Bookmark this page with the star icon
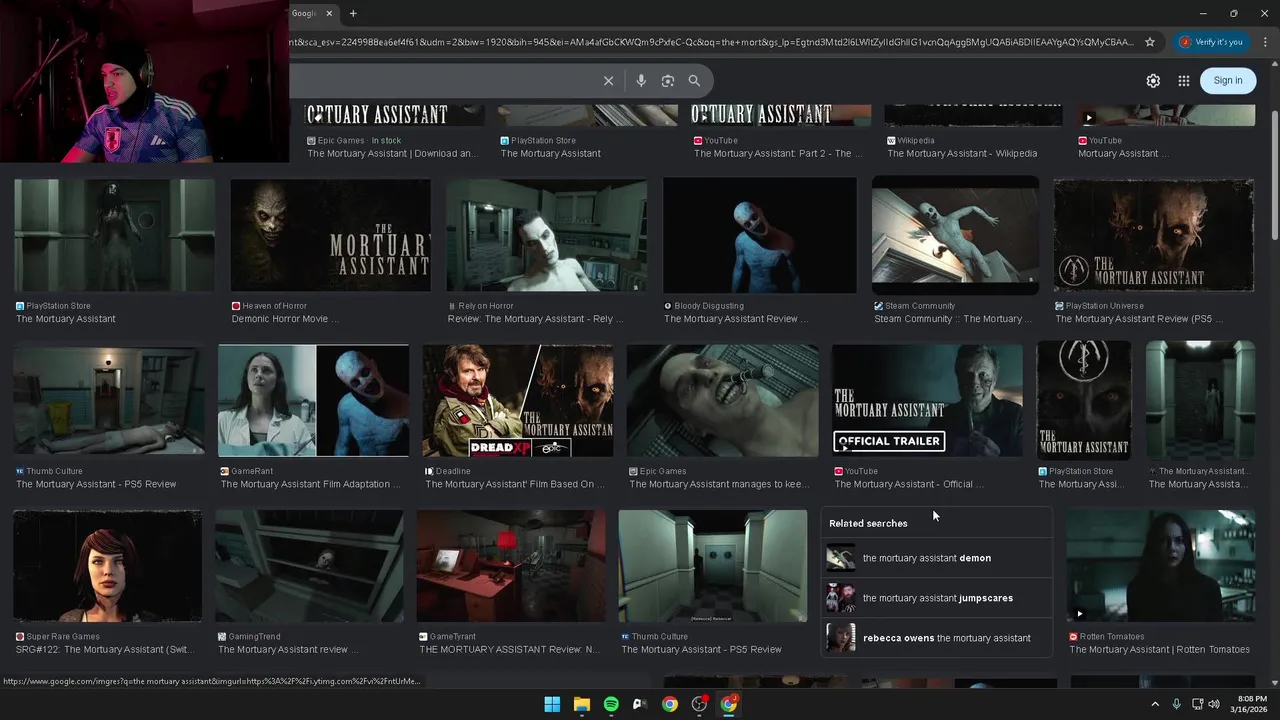1280x720 pixels. [x=1150, y=42]
